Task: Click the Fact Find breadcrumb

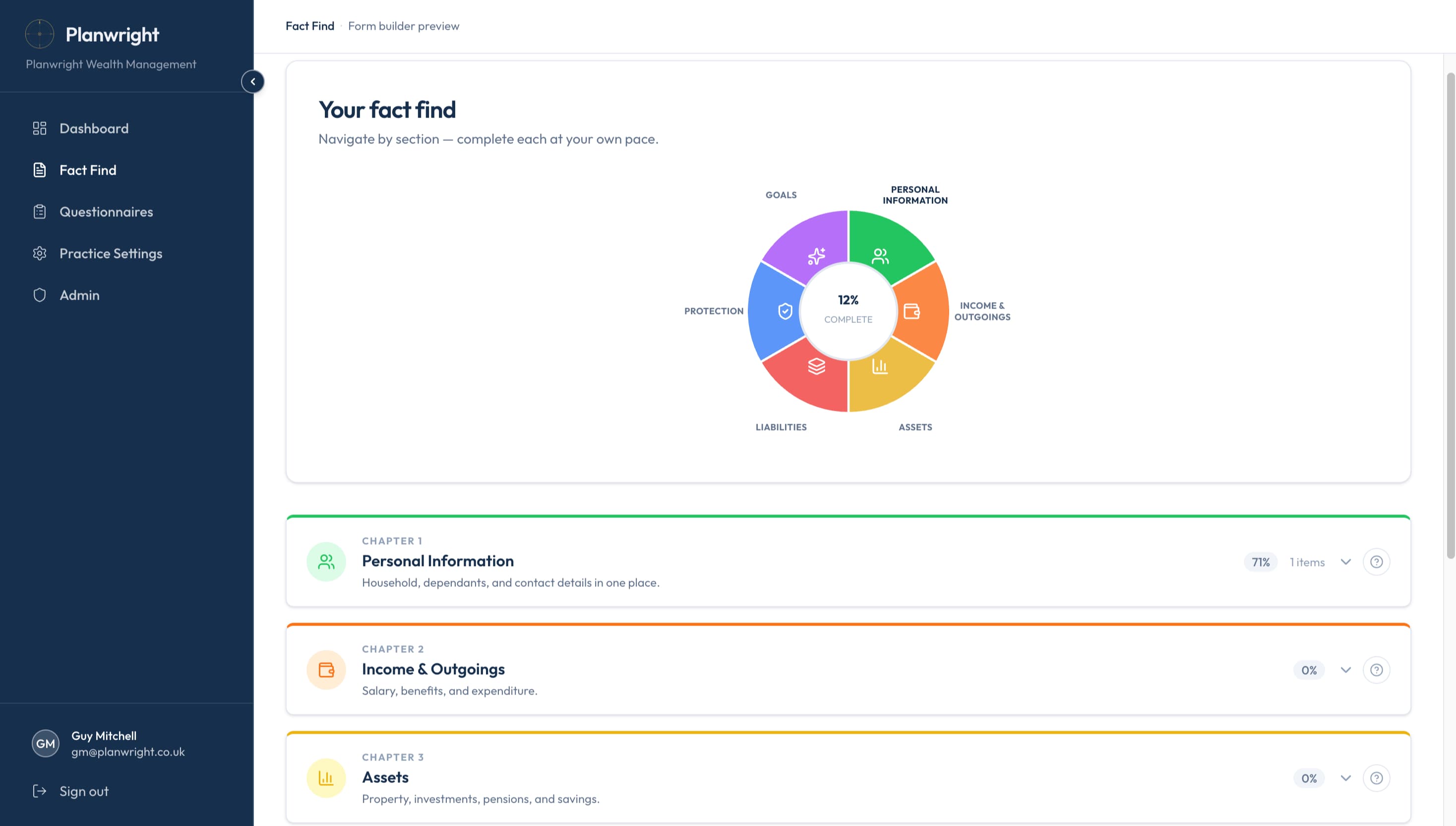Action: point(309,26)
